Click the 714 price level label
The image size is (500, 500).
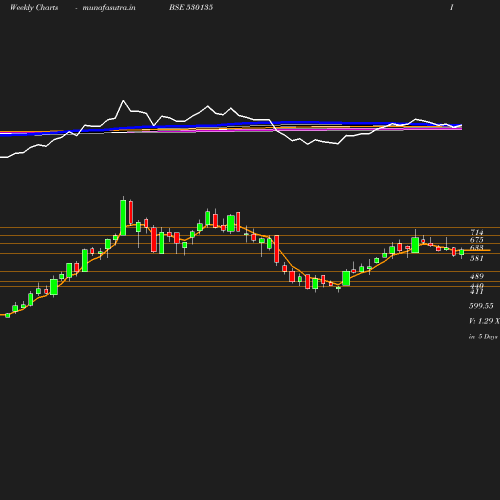point(477,232)
